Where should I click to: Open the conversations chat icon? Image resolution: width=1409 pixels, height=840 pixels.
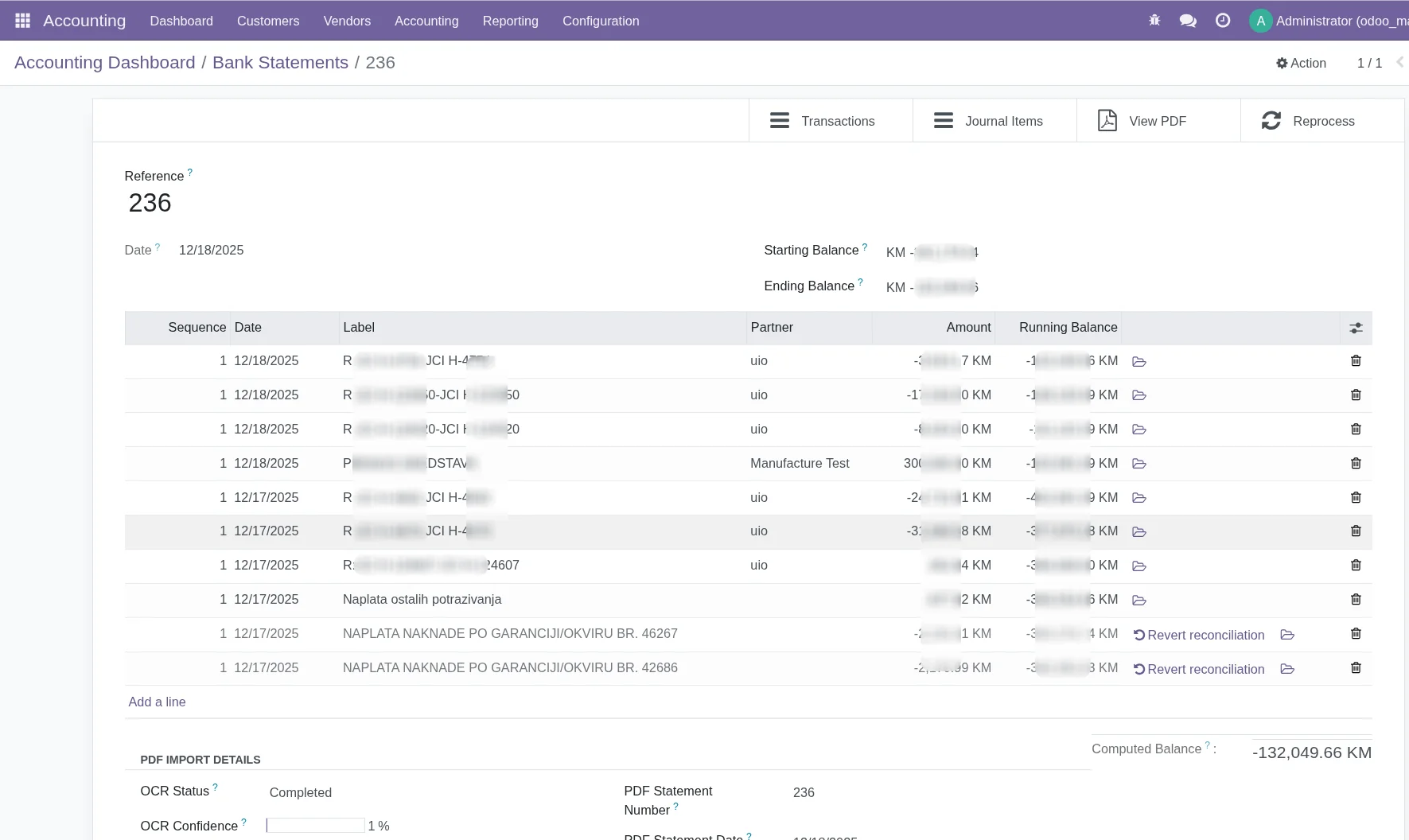point(1188,21)
